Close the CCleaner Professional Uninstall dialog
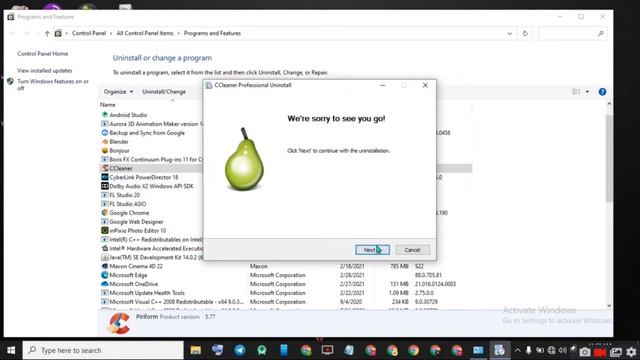Viewport: 640px width, 360px height. point(425,85)
